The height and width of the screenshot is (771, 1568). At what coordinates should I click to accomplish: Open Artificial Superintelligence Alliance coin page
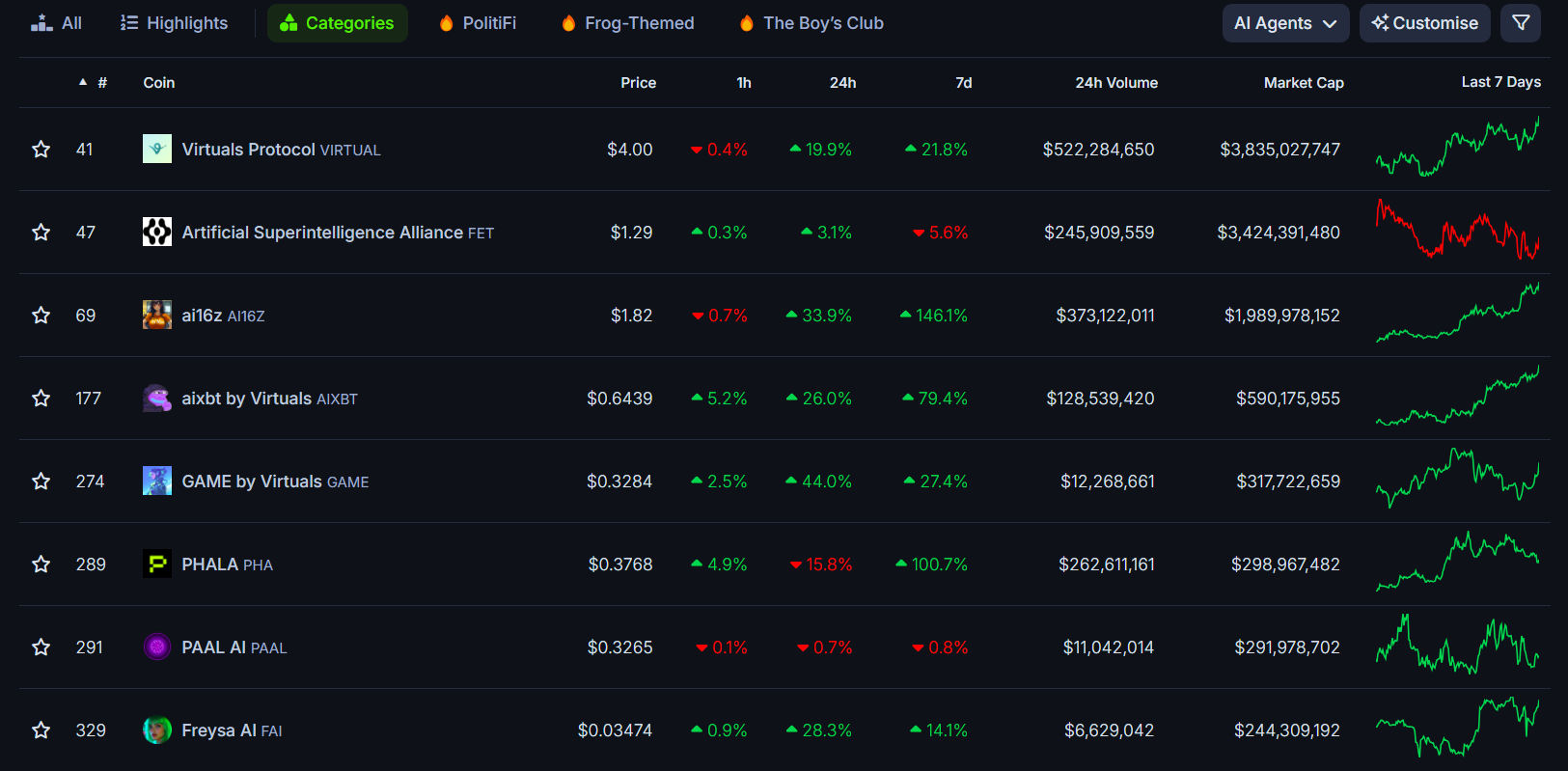(x=338, y=233)
